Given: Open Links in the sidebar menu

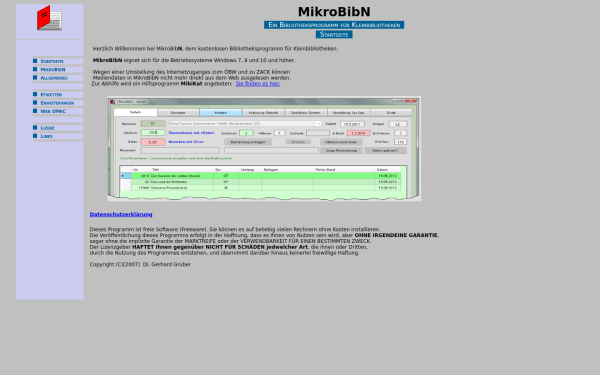Looking at the screenshot, I should [x=46, y=136].
